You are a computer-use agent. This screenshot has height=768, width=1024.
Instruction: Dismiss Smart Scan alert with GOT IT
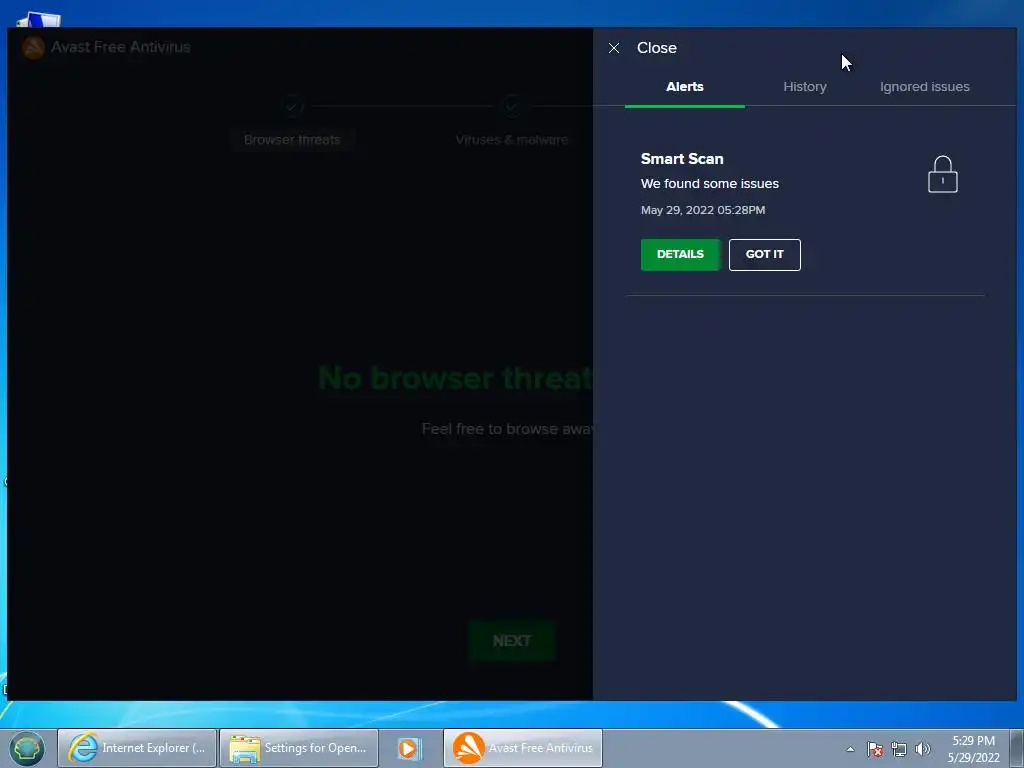click(764, 254)
